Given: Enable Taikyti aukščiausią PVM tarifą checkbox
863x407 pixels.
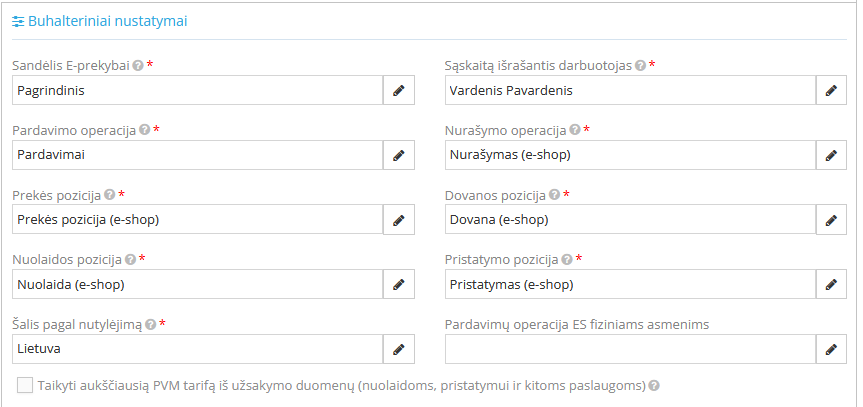Looking at the screenshot, I should pyautogui.click(x=25, y=385).
